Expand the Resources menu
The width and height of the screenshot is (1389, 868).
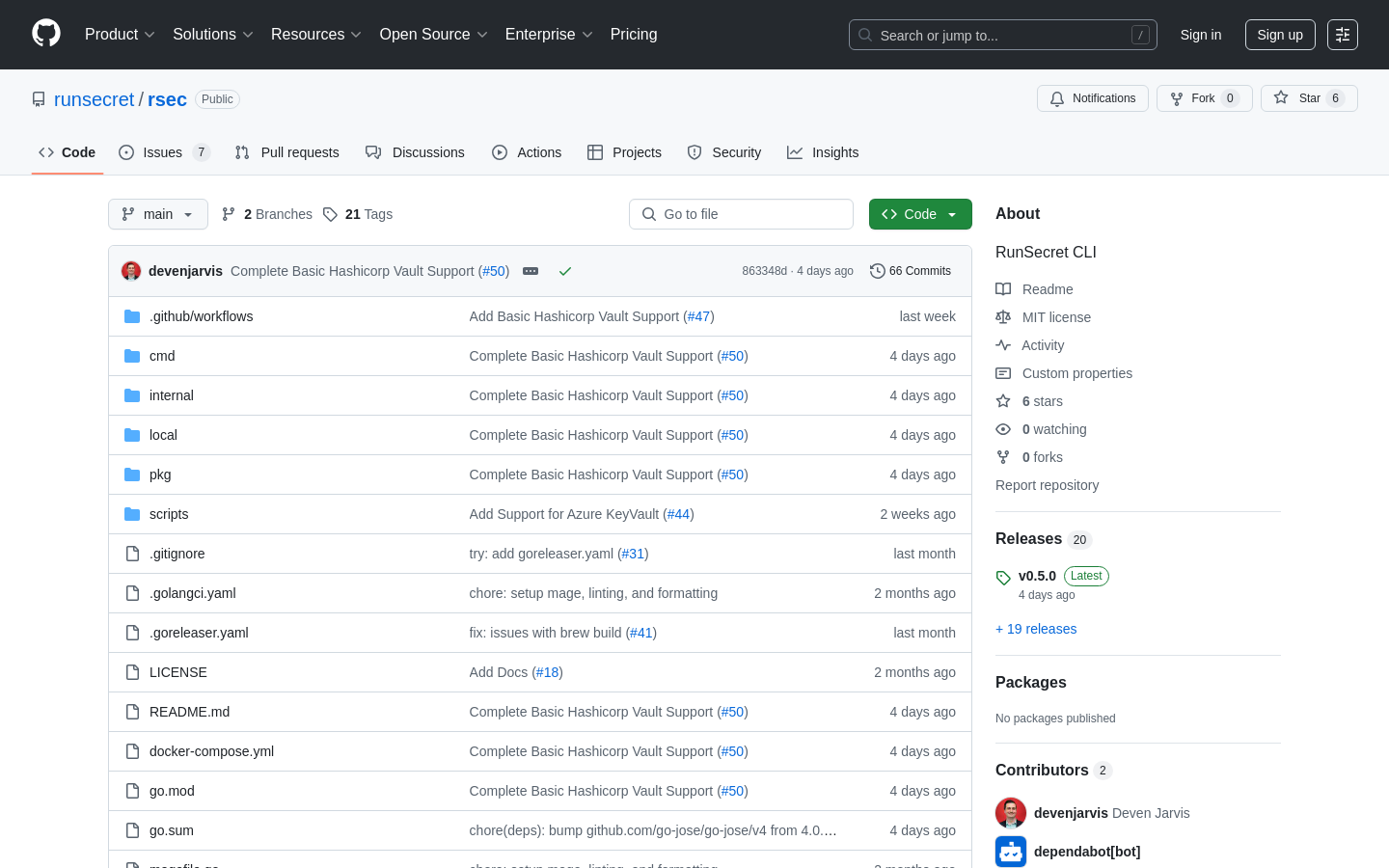(316, 35)
